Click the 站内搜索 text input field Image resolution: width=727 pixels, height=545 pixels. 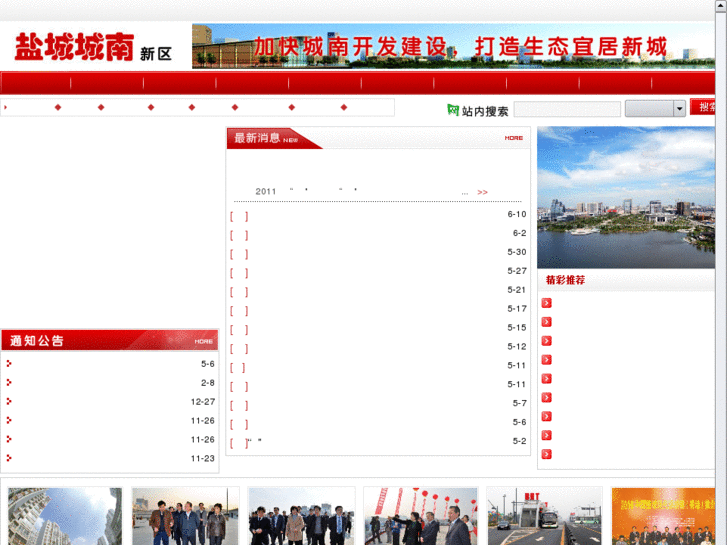(567, 109)
